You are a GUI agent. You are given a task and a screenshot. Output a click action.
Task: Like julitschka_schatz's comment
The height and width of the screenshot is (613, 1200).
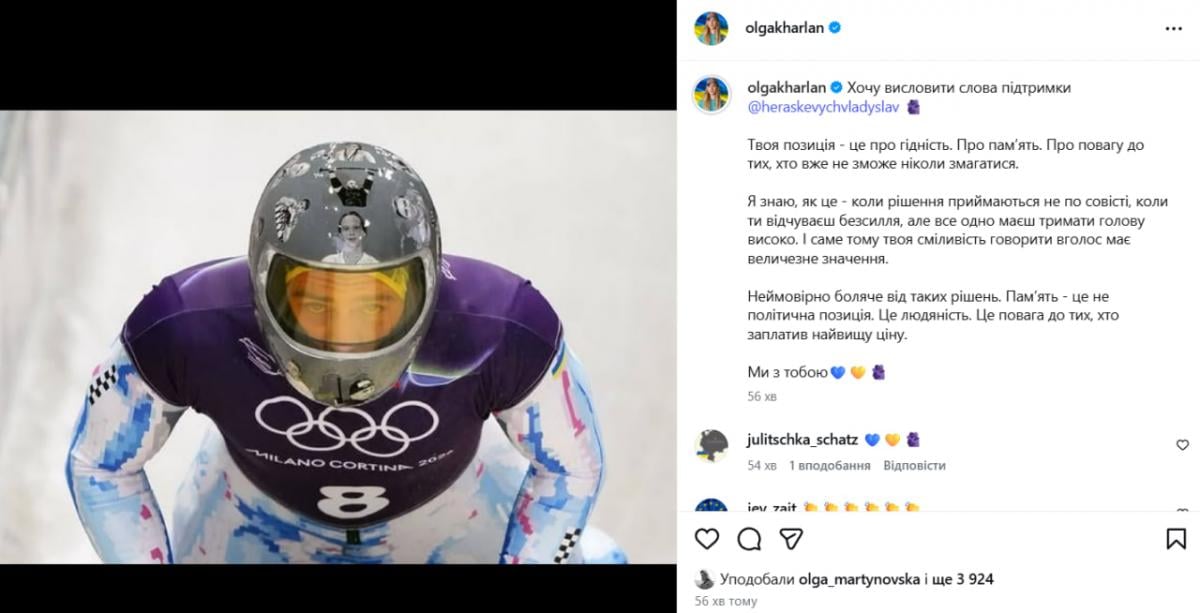(x=1182, y=445)
